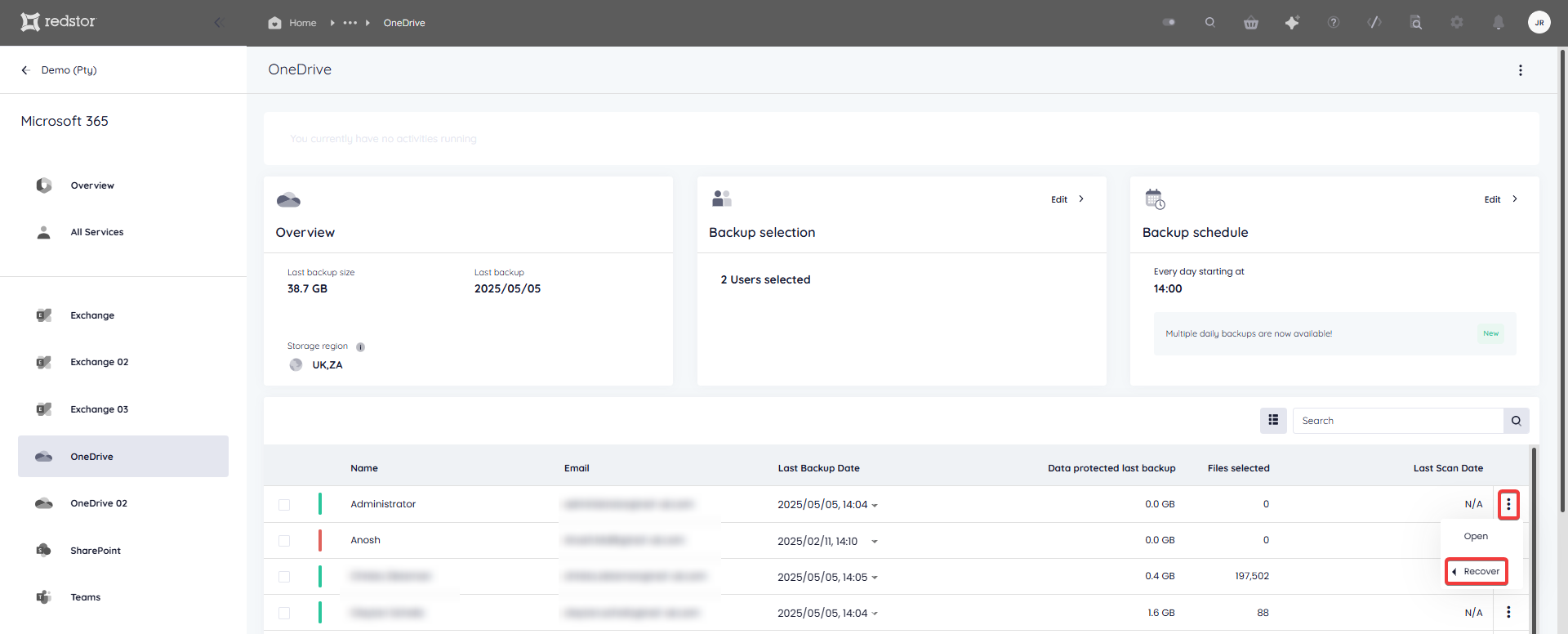Click the UK,ZA region globe icon
The height and width of the screenshot is (634, 1568).
coord(296,364)
